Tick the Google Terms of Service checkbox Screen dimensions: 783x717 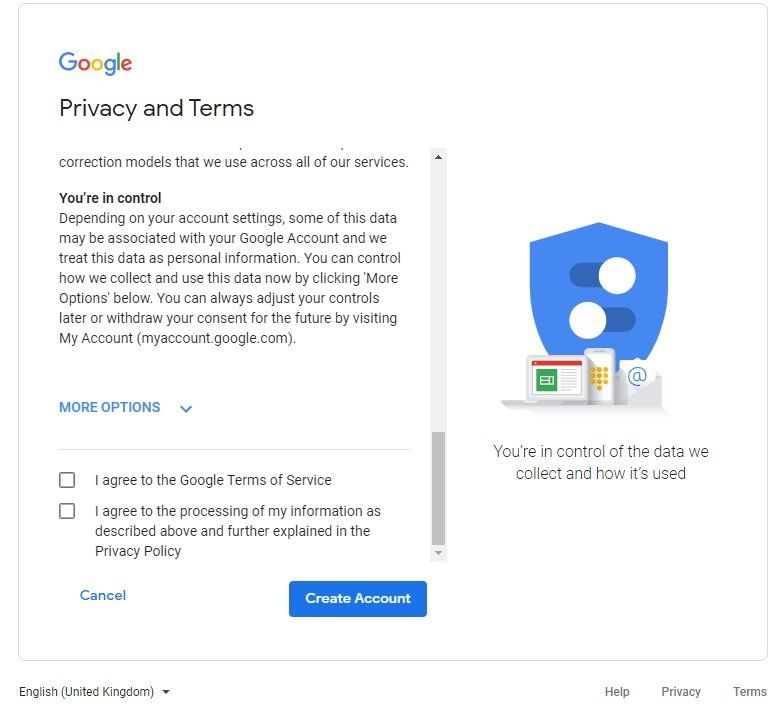click(67, 480)
